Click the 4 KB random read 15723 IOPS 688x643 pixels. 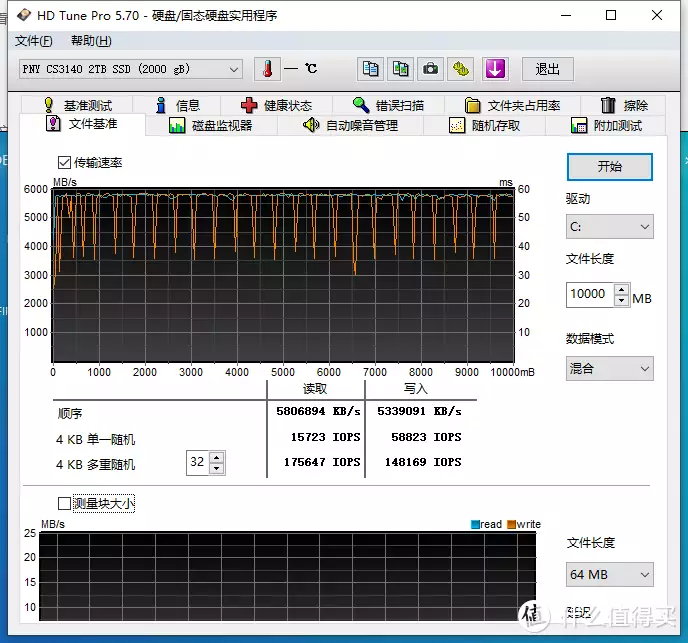click(326, 437)
